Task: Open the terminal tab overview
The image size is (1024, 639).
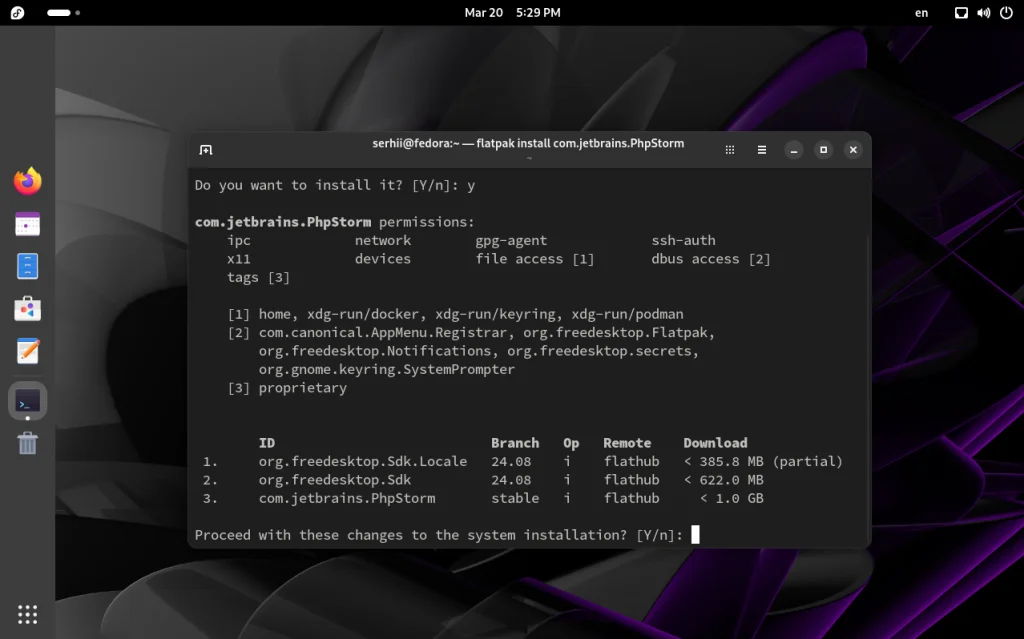Action: (x=730, y=149)
